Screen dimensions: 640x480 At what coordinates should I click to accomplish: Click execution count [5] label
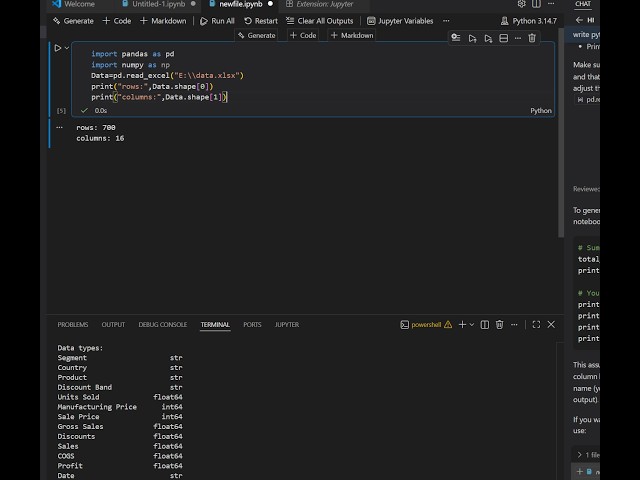61,111
